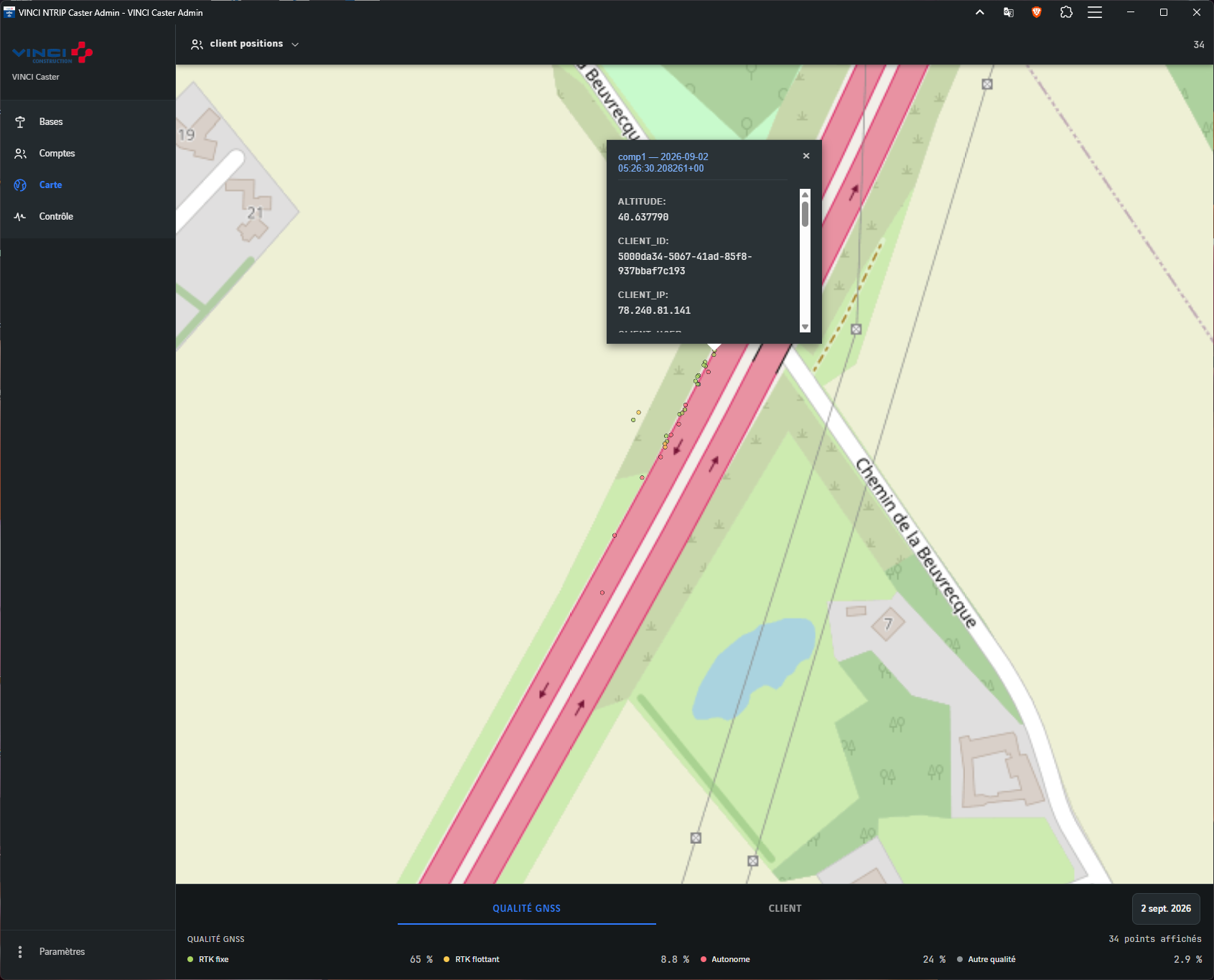
Task: Select the Carte globe icon
Action: [20, 185]
